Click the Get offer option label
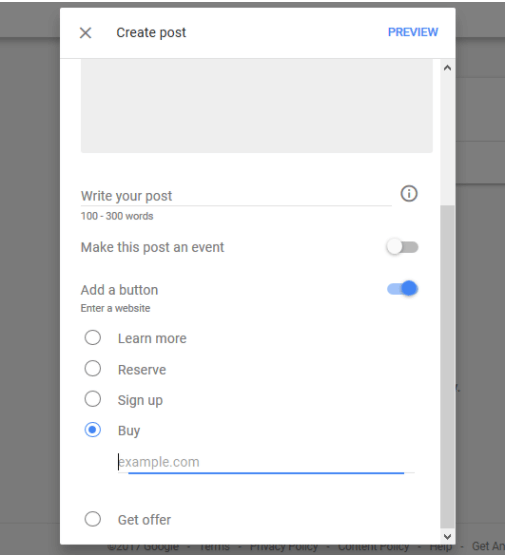The width and height of the screenshot is (506, 557). point(144,520)
